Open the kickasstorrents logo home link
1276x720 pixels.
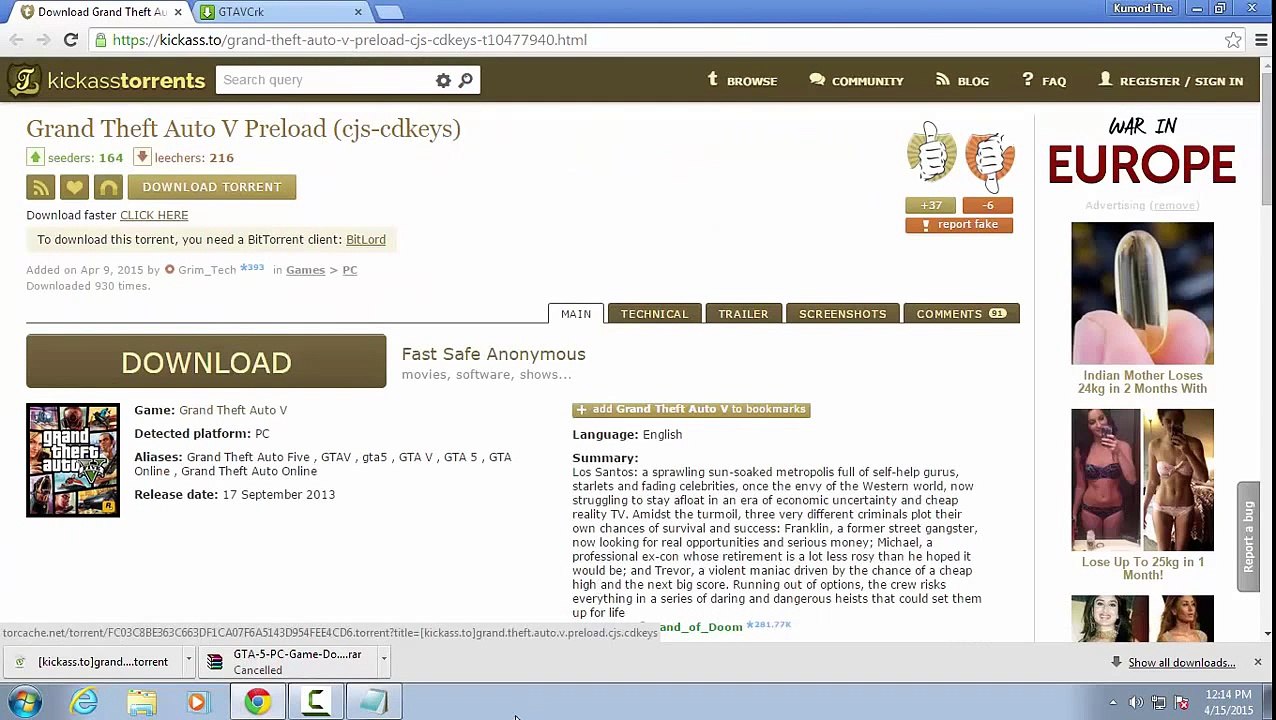point(105,80)
